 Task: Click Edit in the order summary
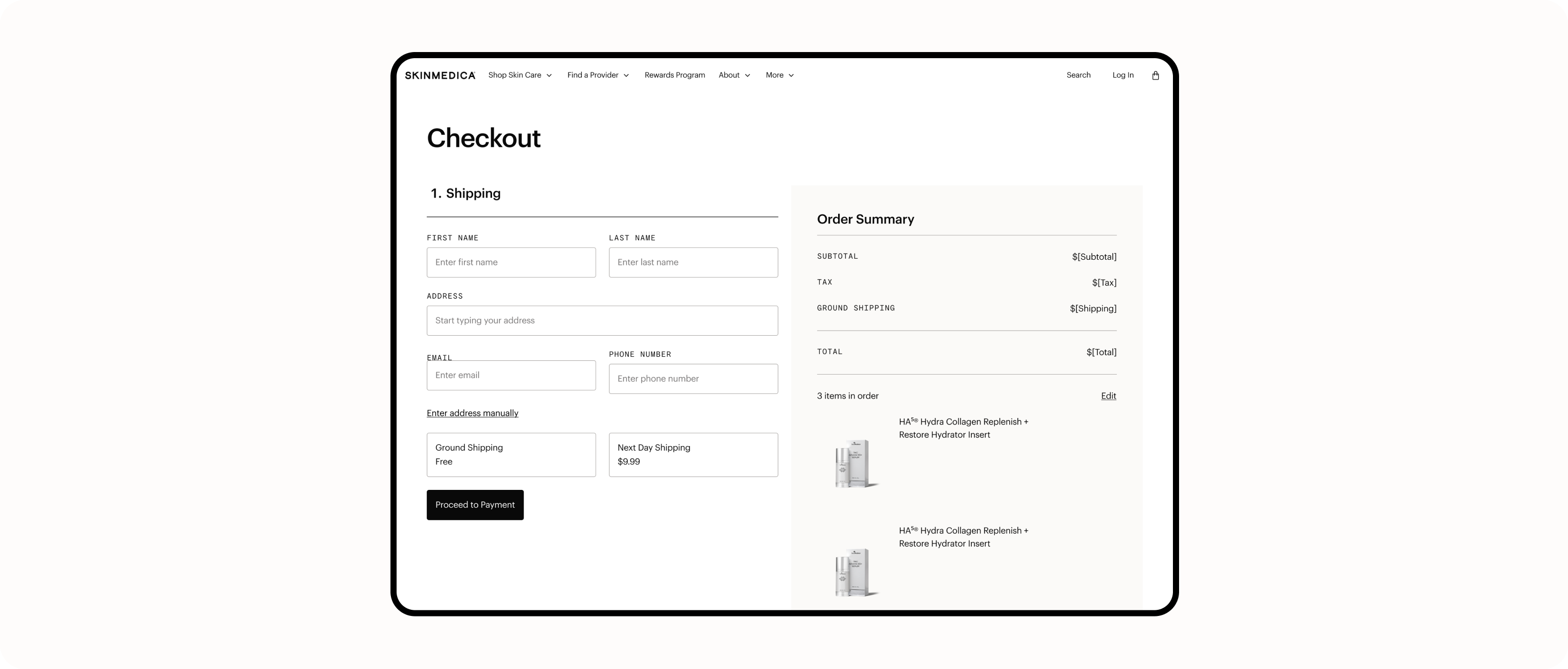click(1109, 395)
